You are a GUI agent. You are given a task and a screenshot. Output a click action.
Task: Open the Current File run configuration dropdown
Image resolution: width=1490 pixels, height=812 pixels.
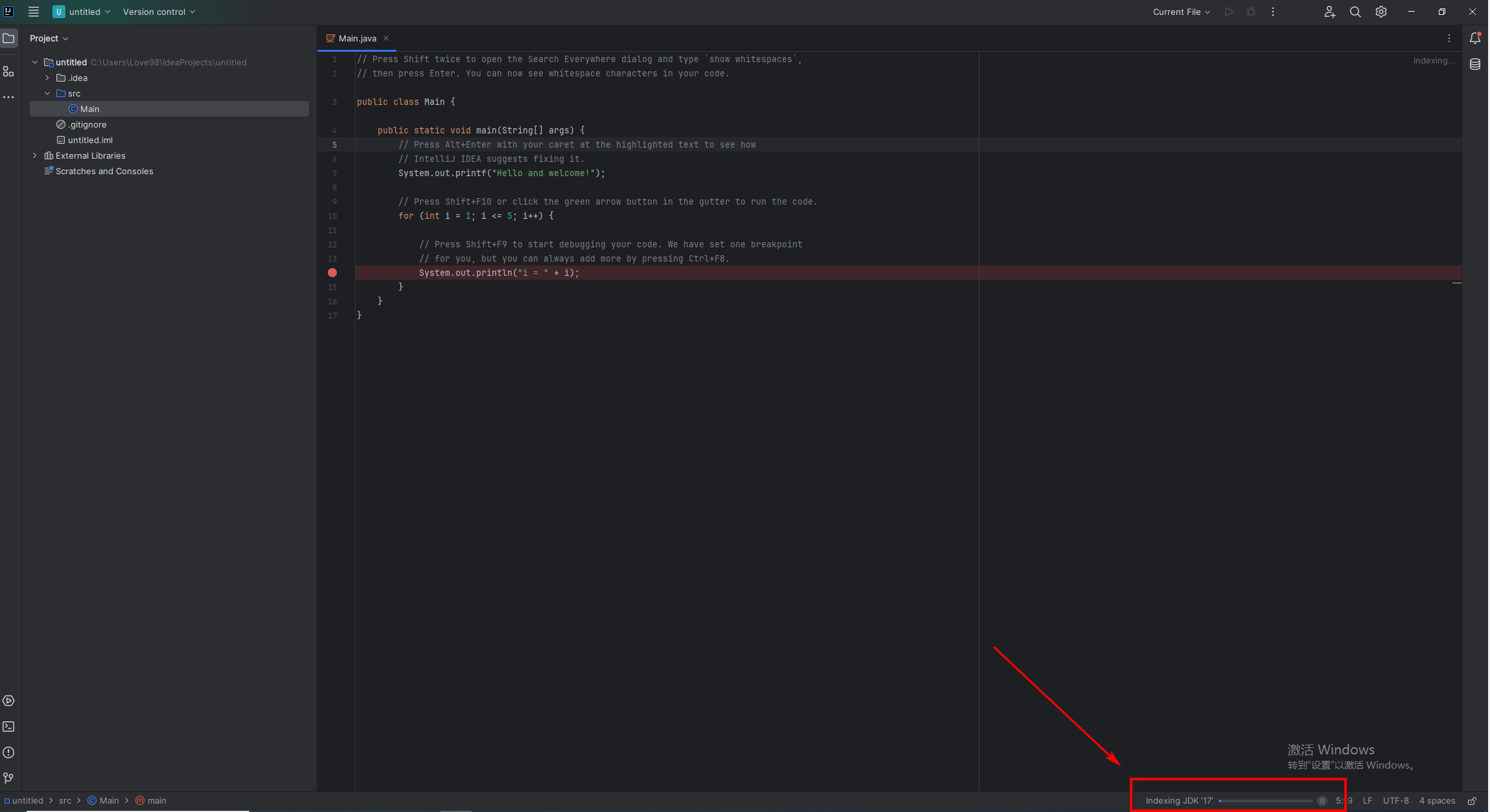point(1182,12)
